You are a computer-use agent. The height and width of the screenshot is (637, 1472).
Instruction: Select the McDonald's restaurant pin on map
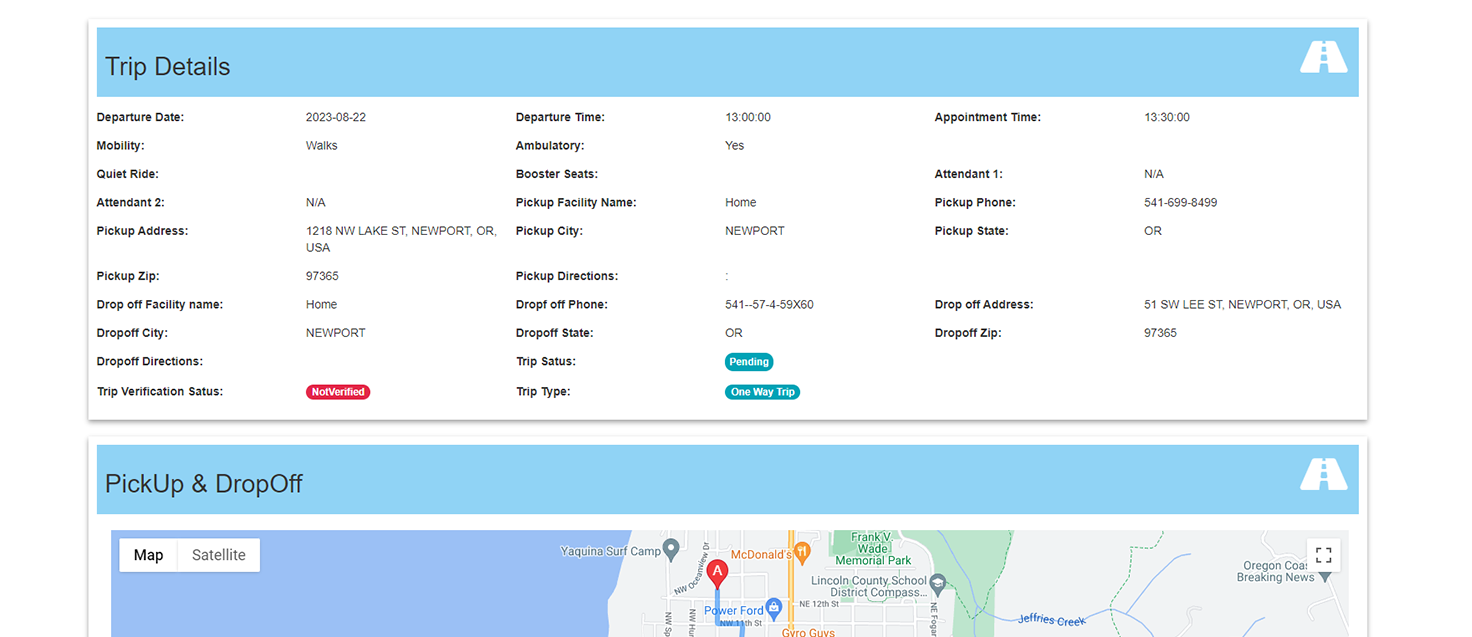click(801, 553)
